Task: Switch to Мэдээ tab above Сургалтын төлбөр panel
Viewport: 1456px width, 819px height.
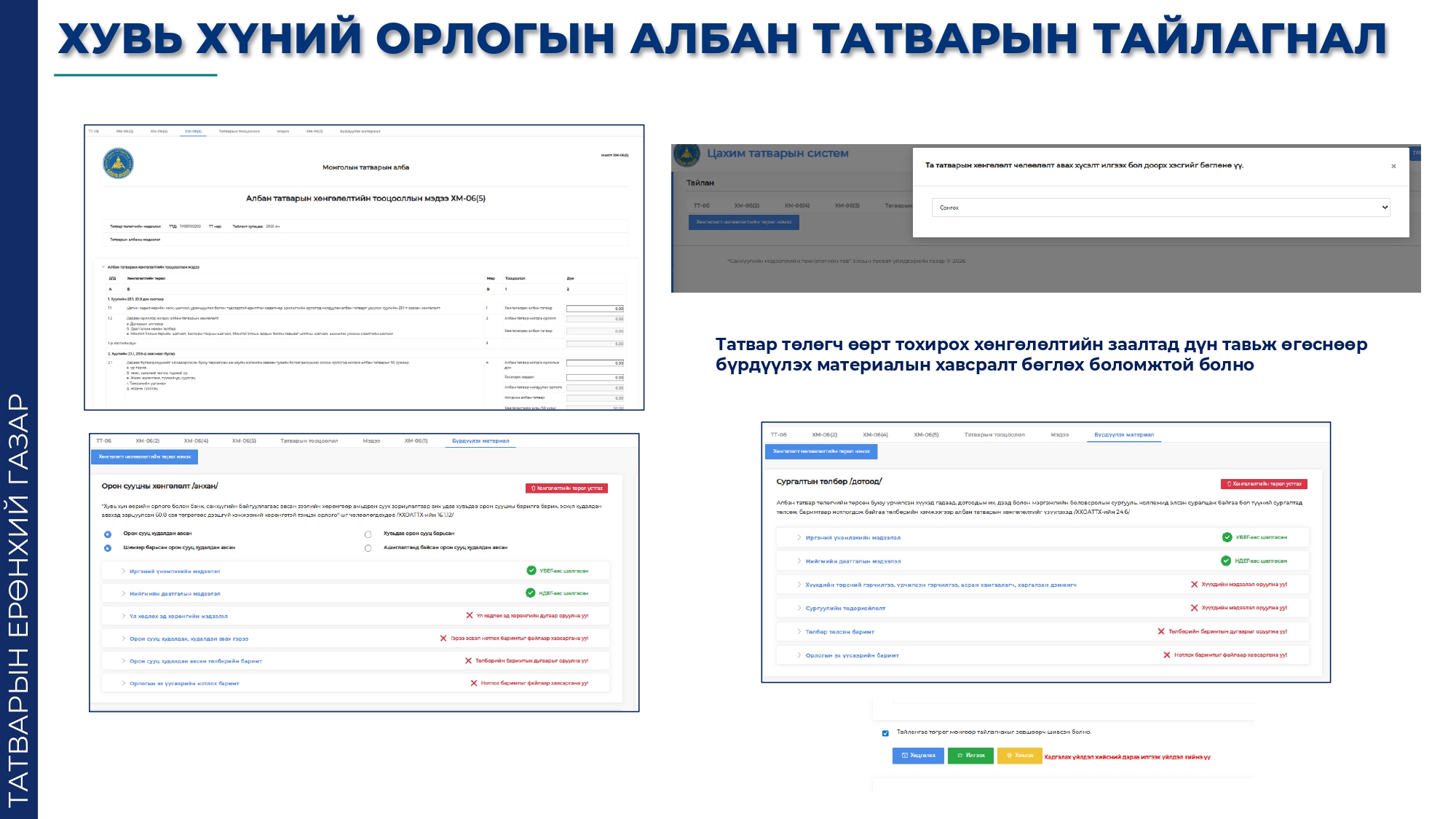Action: 1059,435
